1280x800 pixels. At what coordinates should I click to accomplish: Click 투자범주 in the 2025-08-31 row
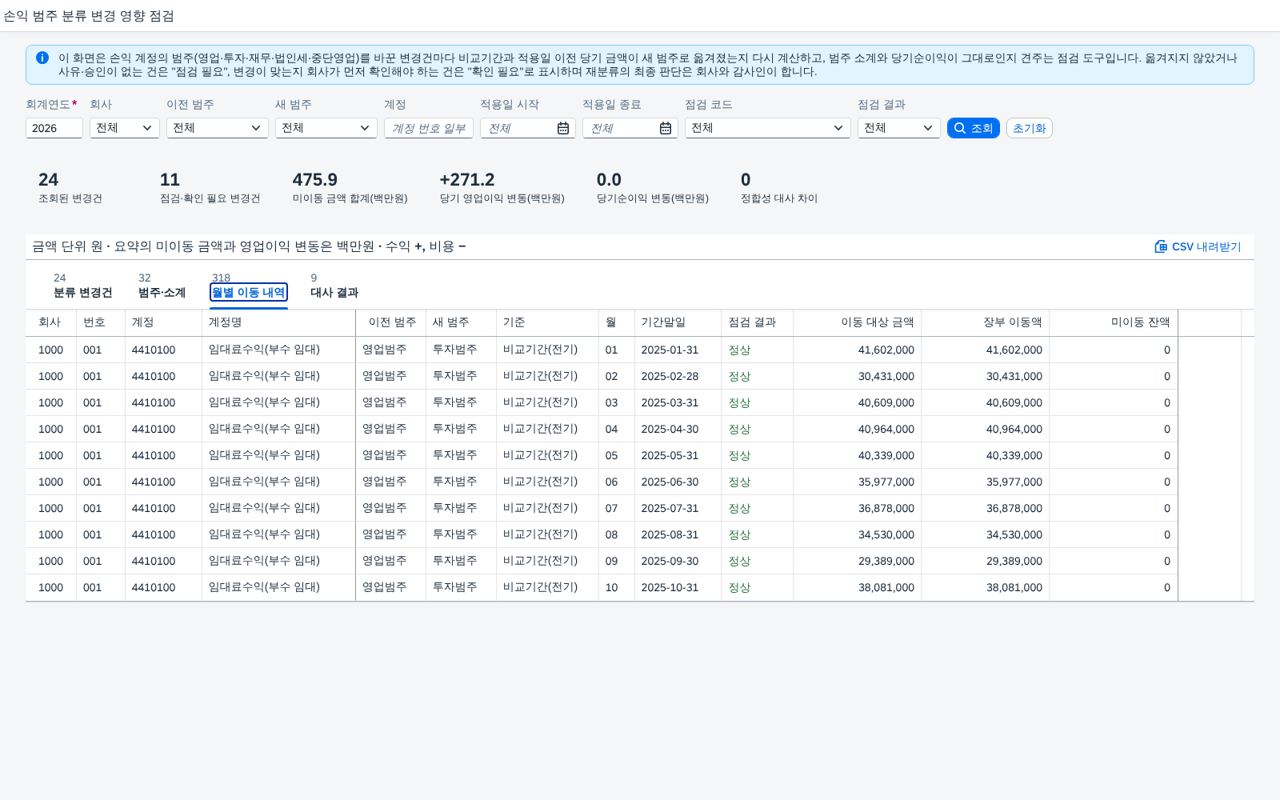(x=455, y=535)
